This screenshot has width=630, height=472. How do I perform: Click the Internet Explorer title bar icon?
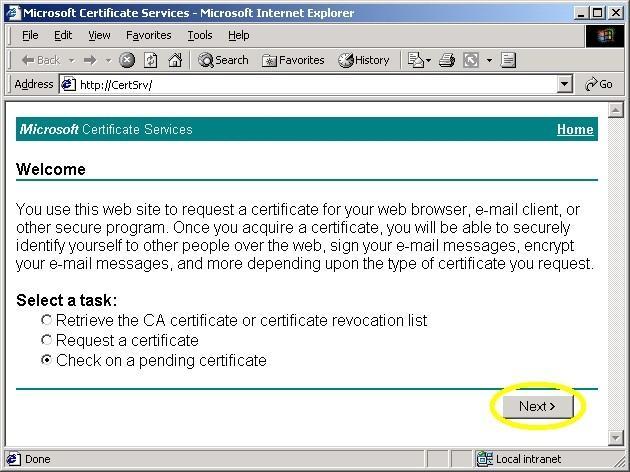coord(12,13)
